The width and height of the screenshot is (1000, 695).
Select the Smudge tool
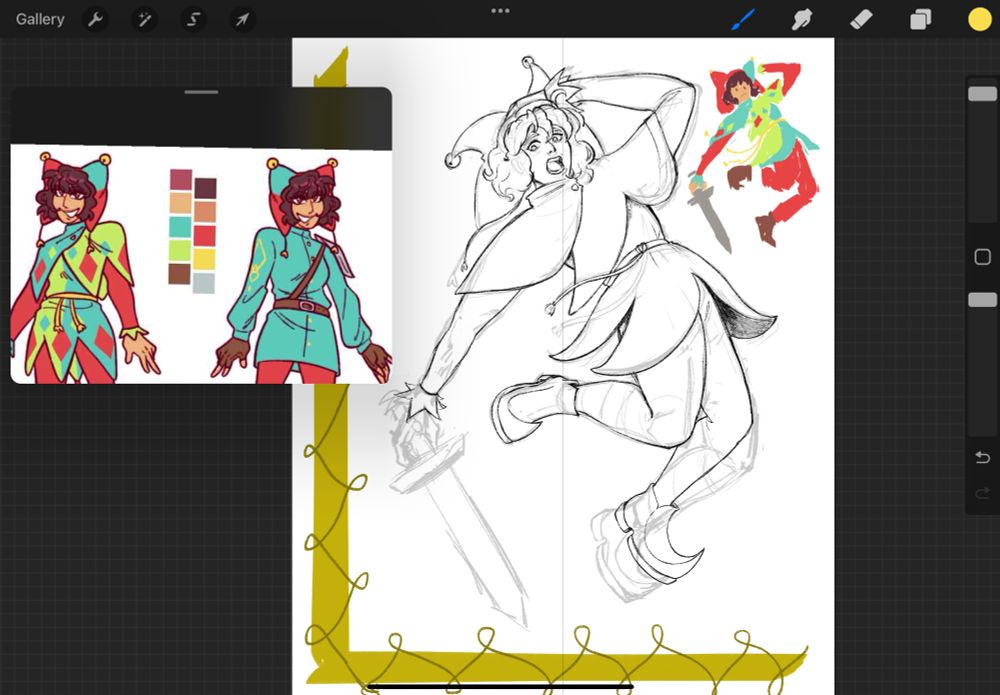[x=801, y=20]
